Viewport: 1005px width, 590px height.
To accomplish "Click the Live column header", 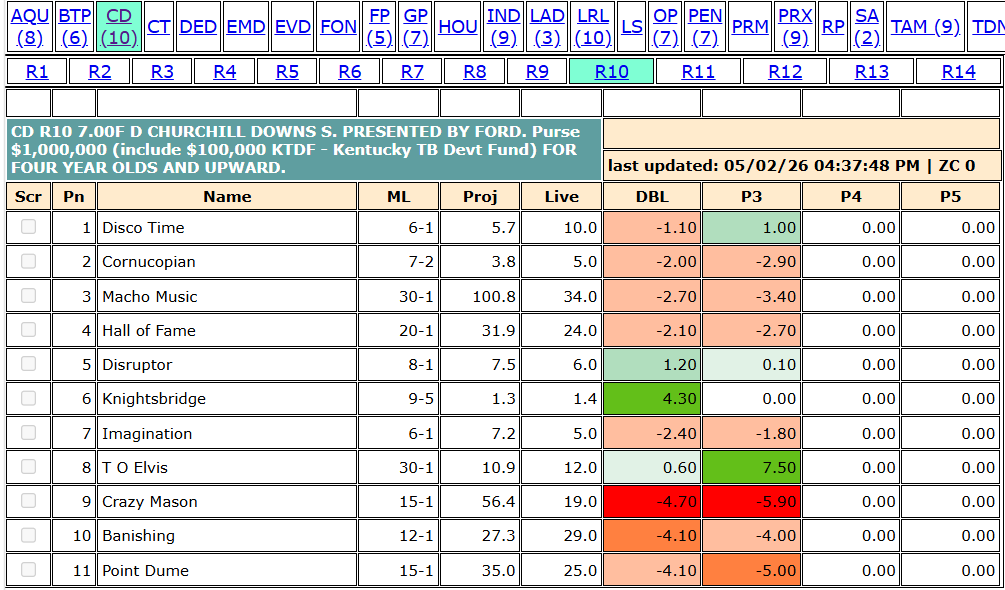I will 561,196.
